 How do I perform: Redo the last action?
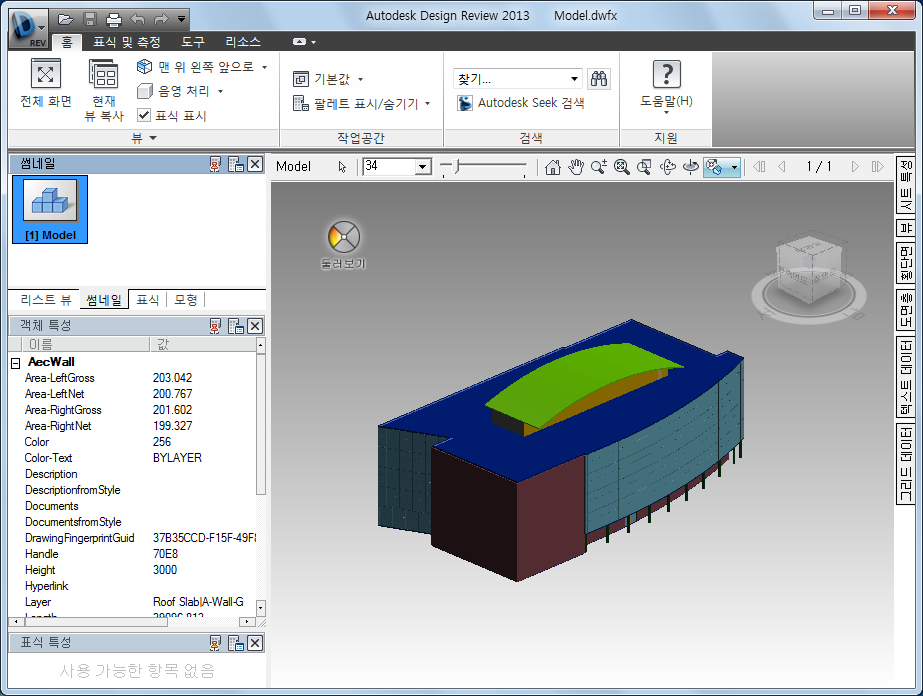(161, 19)
